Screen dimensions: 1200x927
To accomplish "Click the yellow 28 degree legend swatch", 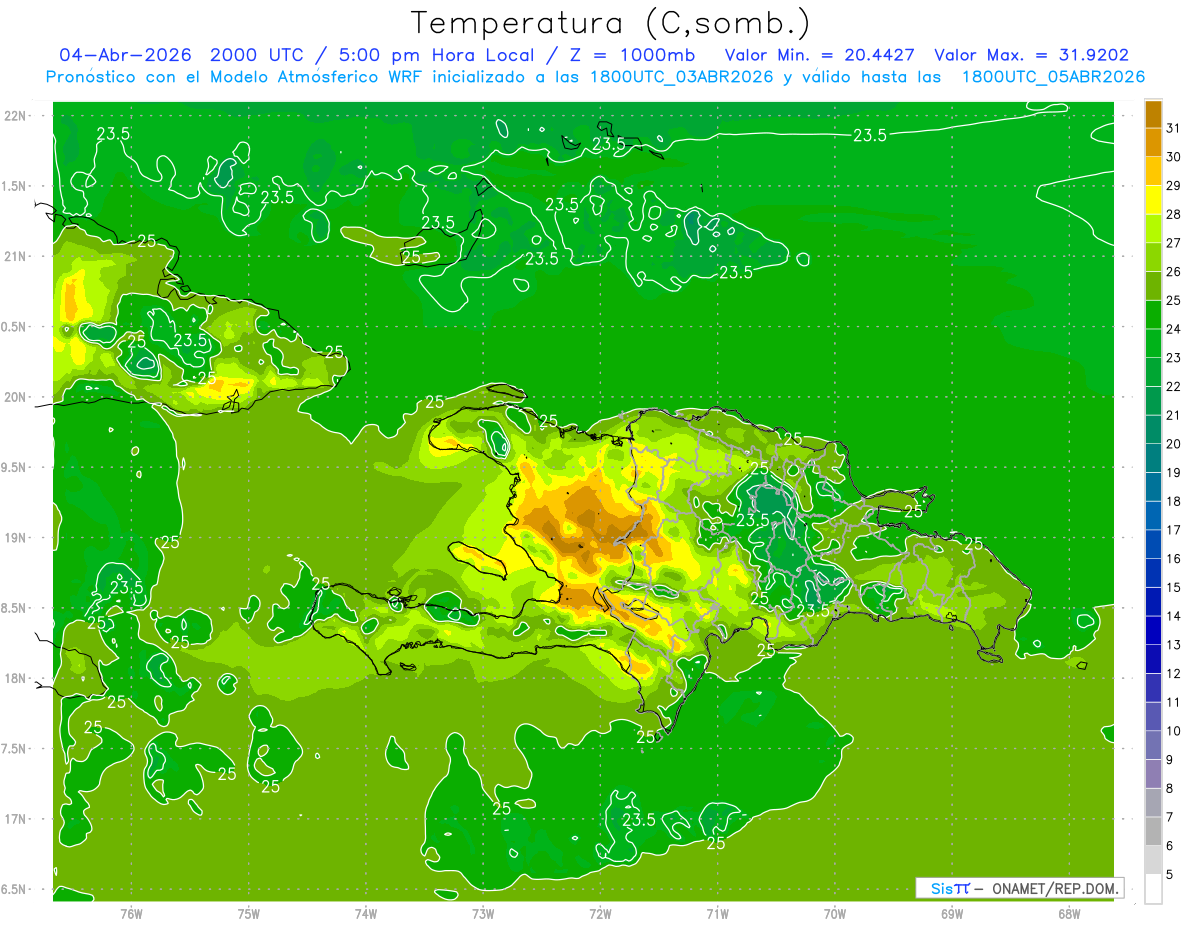I will 1153,200.
